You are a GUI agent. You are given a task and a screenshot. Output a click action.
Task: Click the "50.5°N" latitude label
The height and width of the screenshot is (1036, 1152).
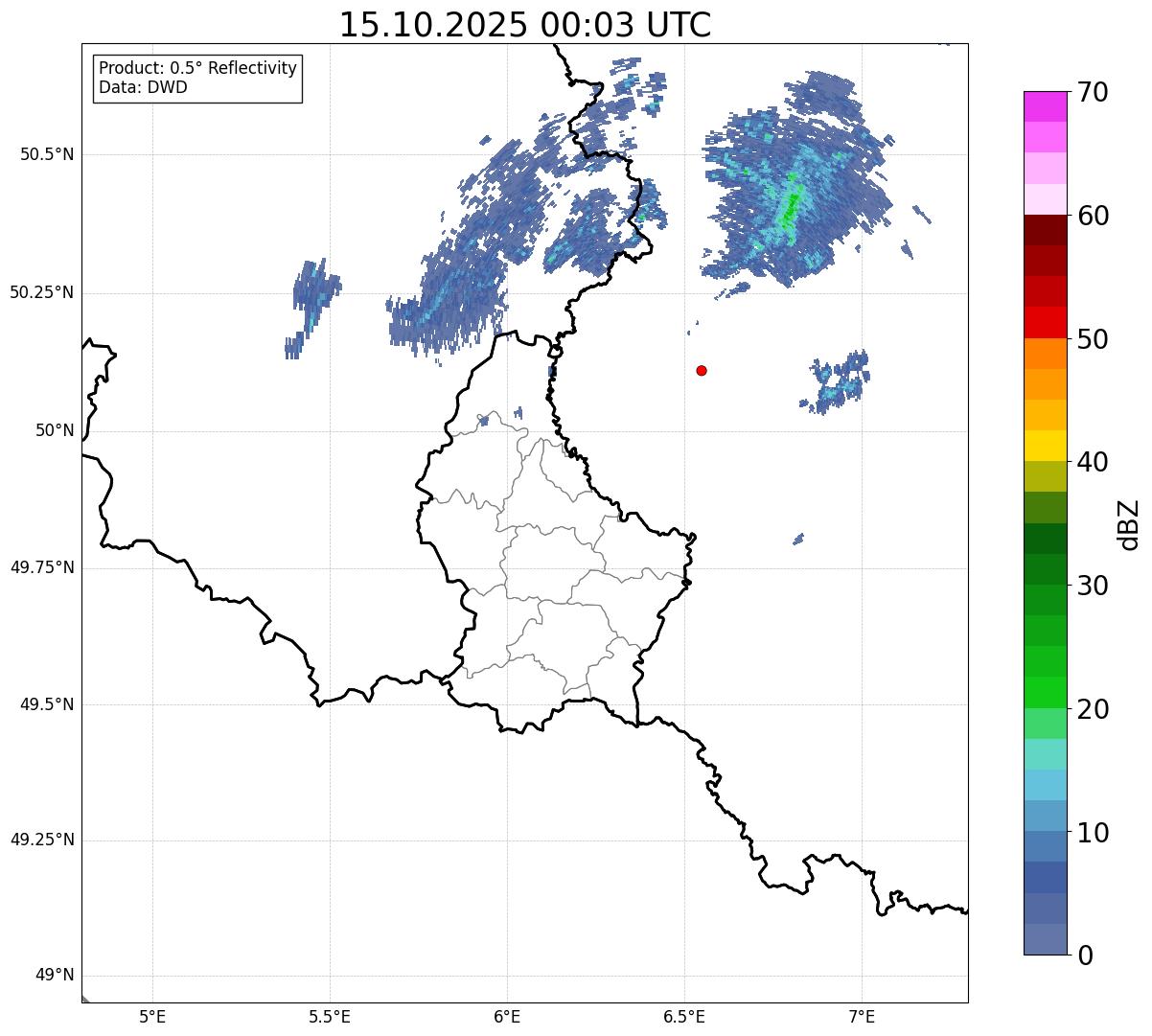click(47, 154)
